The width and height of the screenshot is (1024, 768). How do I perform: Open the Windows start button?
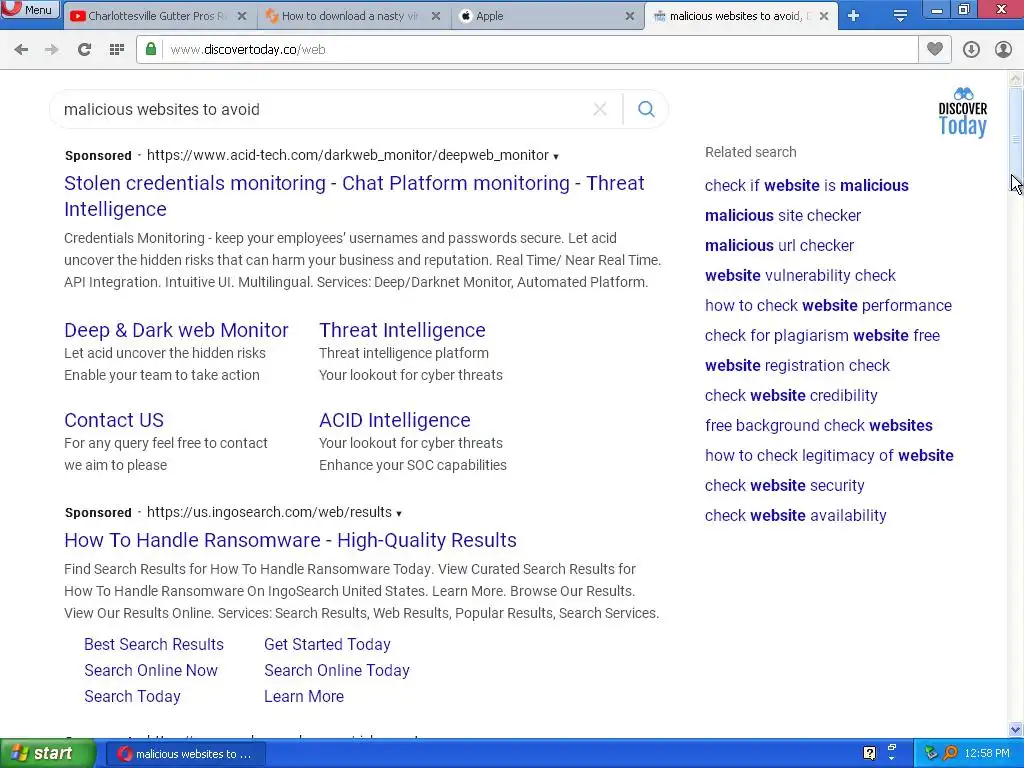click(48, 754)
